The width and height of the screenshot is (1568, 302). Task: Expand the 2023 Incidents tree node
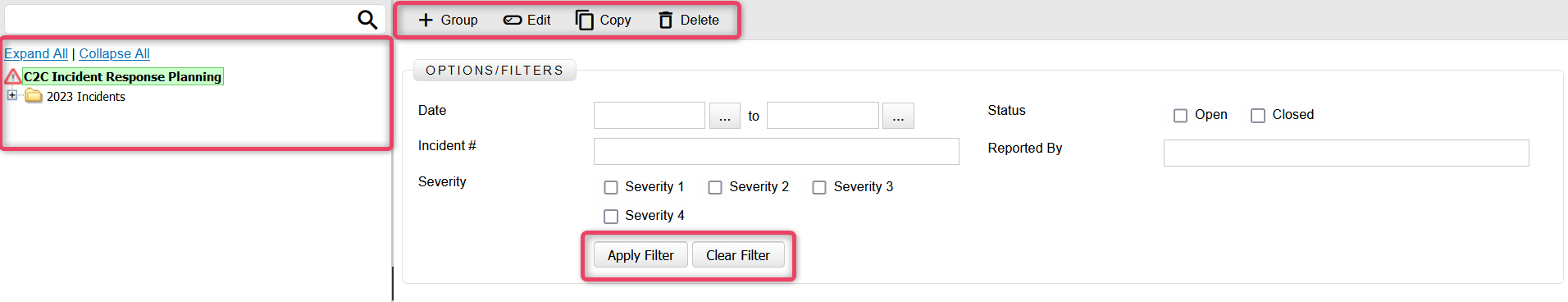[x=12, y=95]
